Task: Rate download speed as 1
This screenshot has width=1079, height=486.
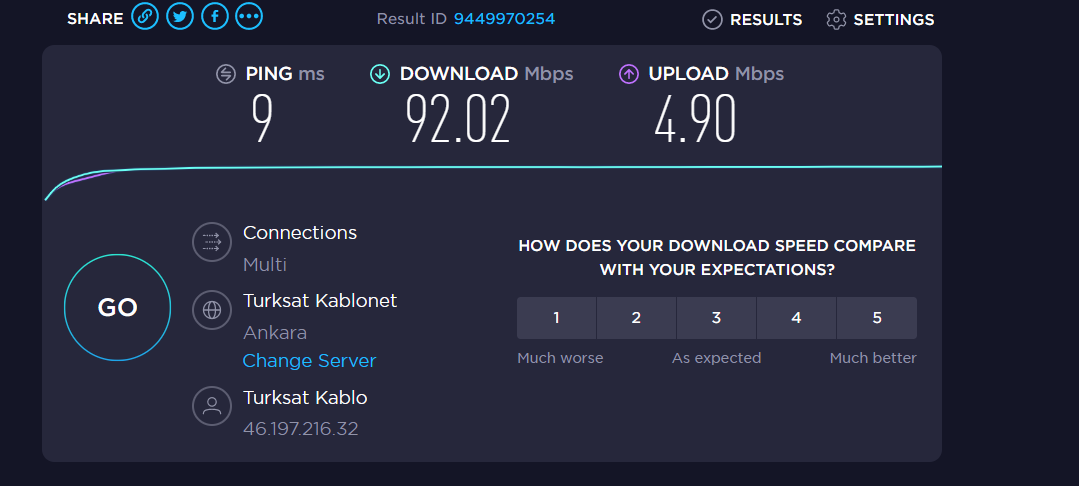Action: point(557,318)
